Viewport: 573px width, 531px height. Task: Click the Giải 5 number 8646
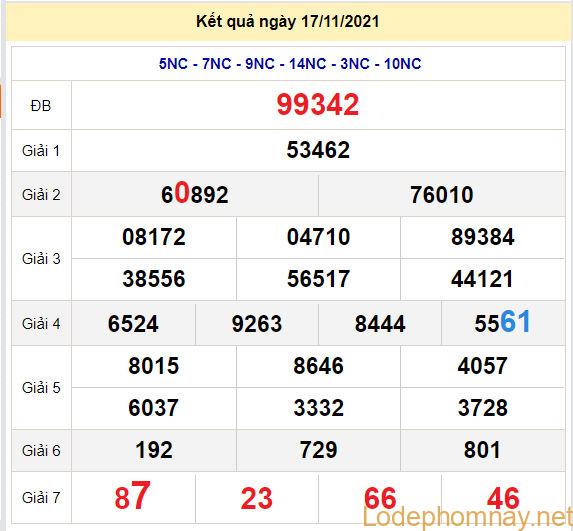[x=318, y=365]
